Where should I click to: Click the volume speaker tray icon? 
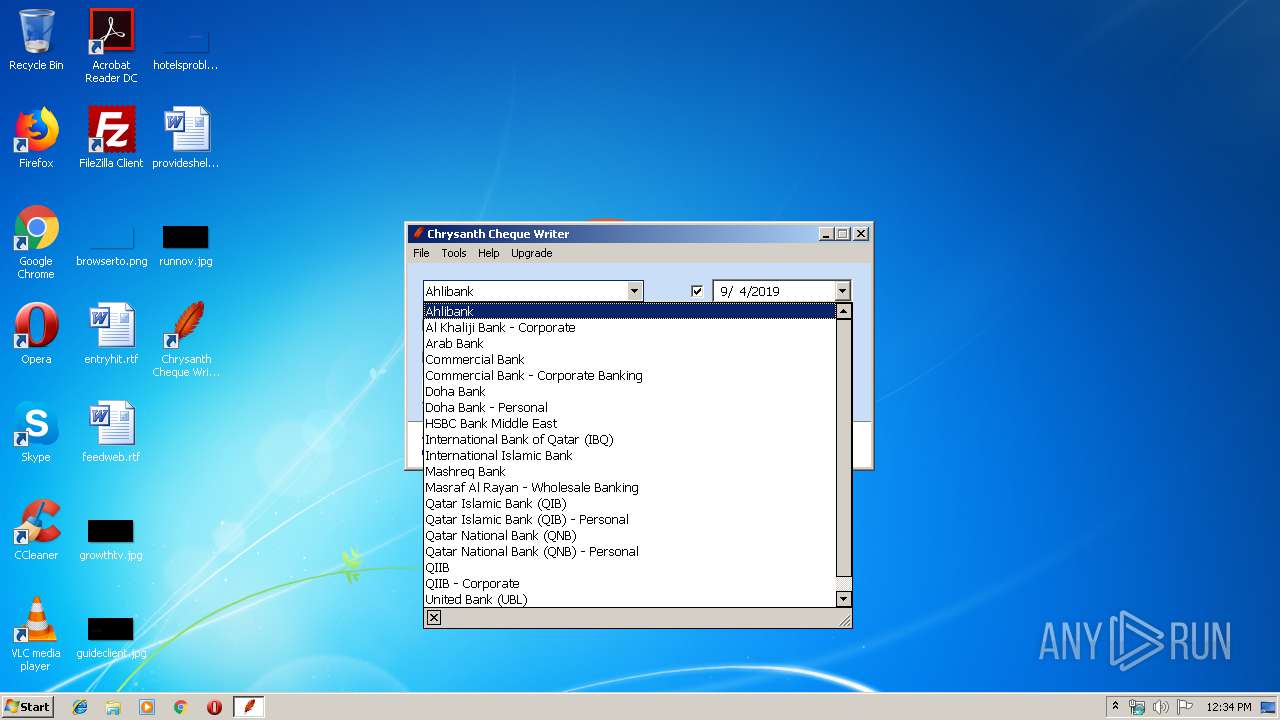pyautogui.click(x=1161, y=707)
